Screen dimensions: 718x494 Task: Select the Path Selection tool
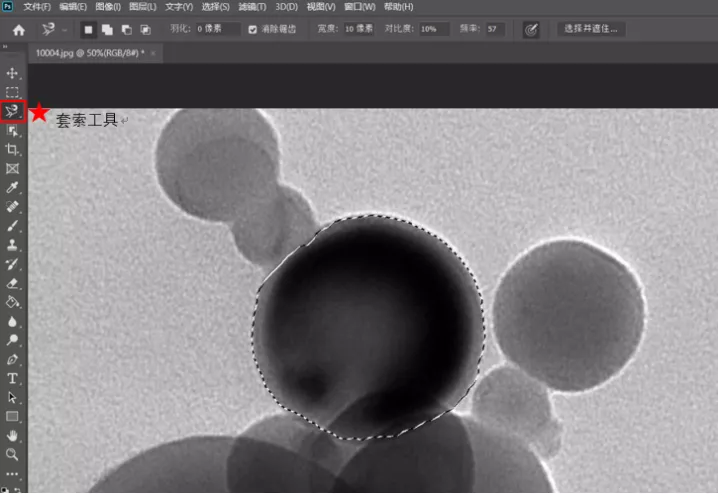[12, 397]
